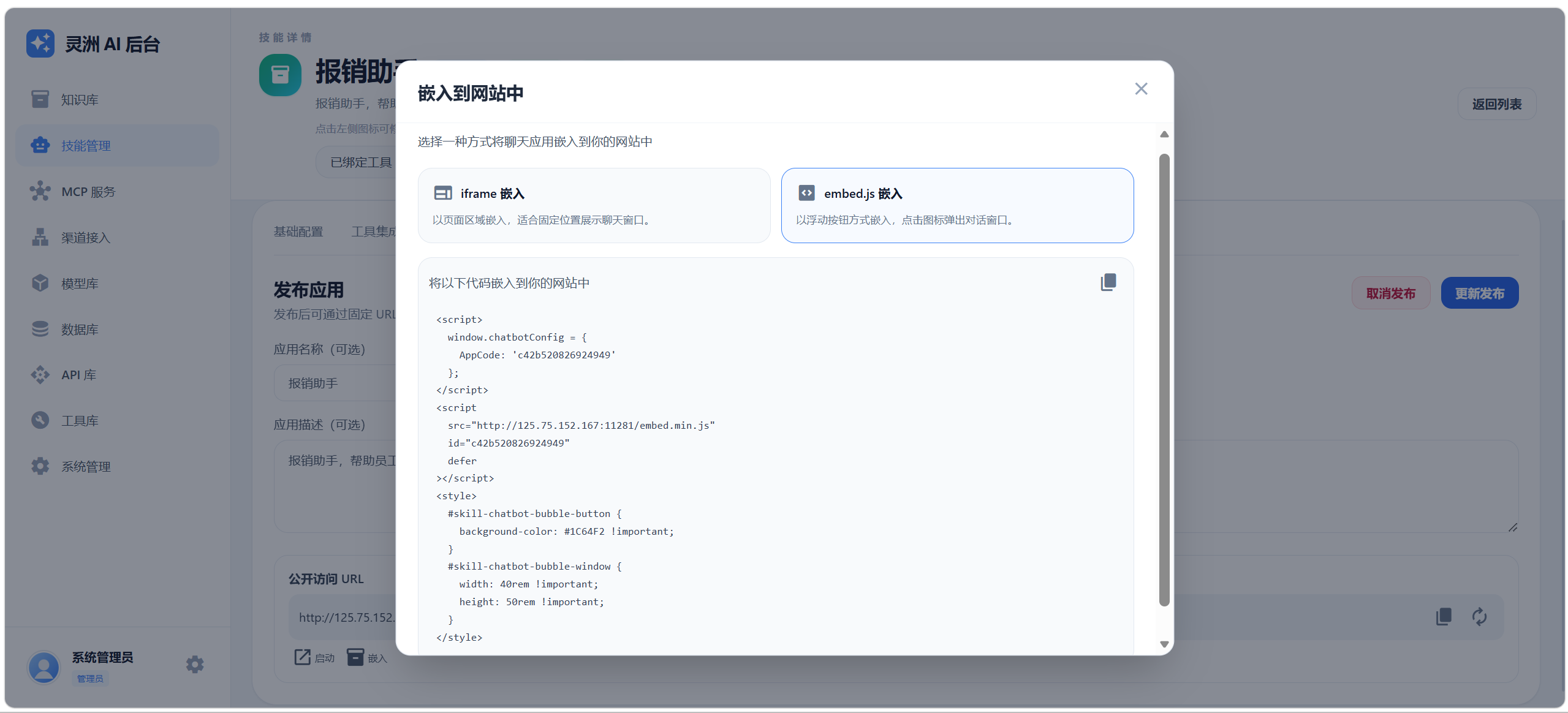Click the 工具库 wrench icon

[40, 420]
